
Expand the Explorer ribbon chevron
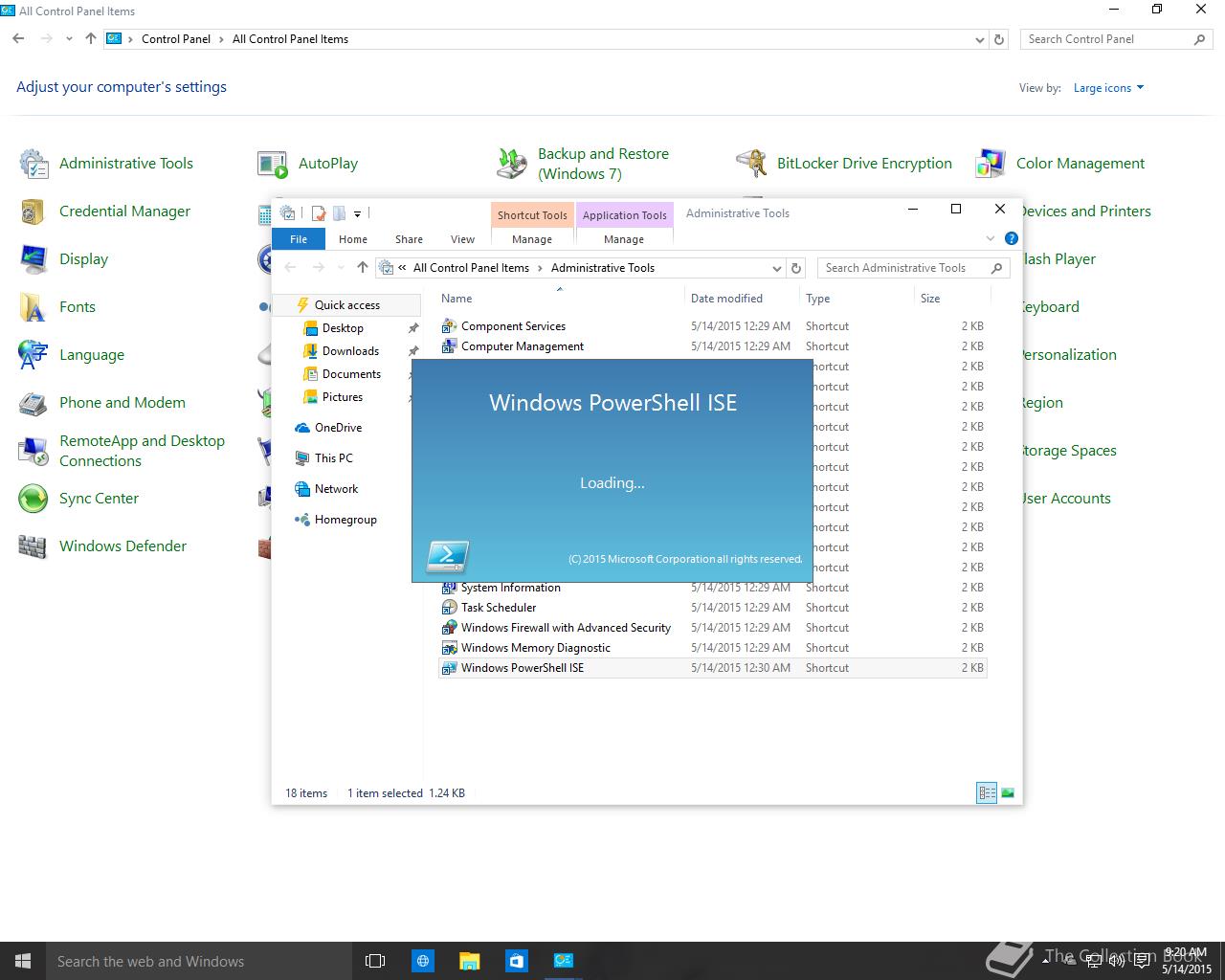click(991, 238)
